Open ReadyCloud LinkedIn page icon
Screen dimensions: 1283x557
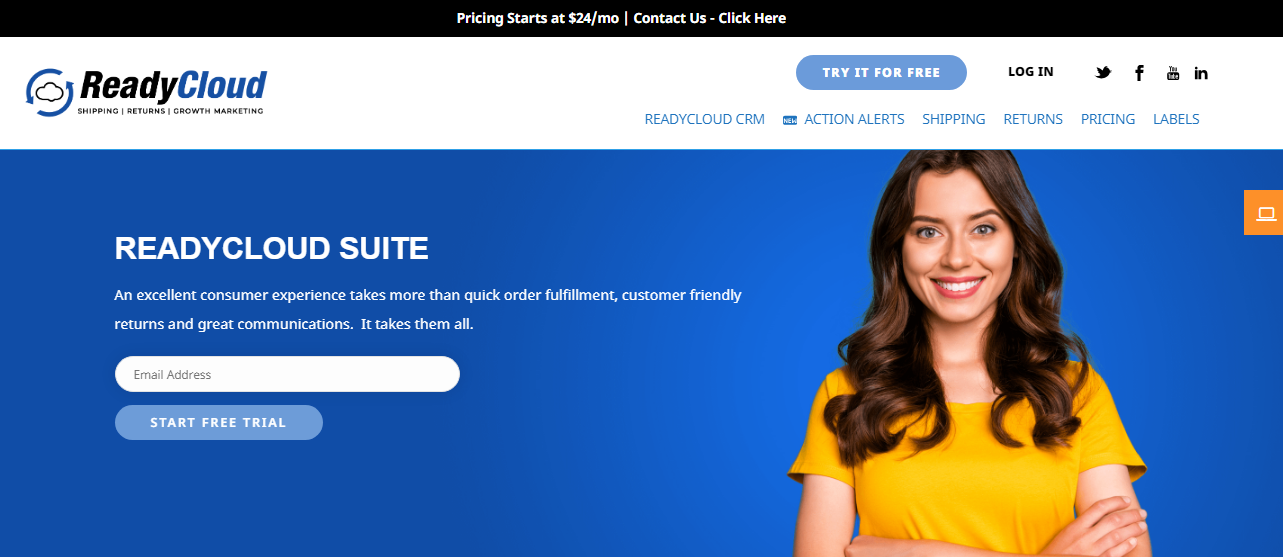[1201, 72]
